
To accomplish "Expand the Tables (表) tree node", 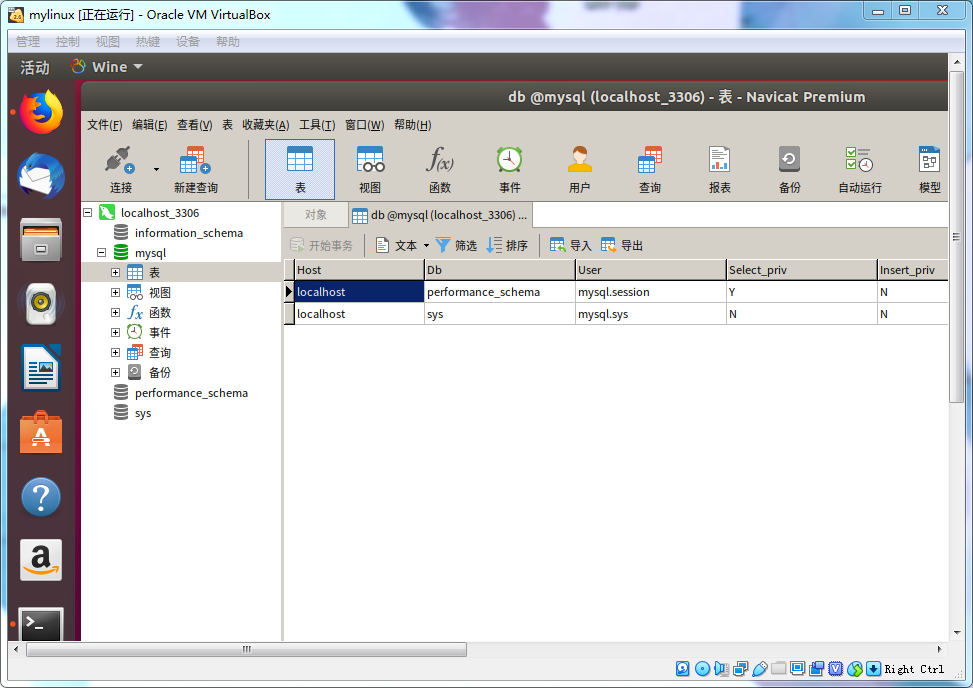I will 115,272.
